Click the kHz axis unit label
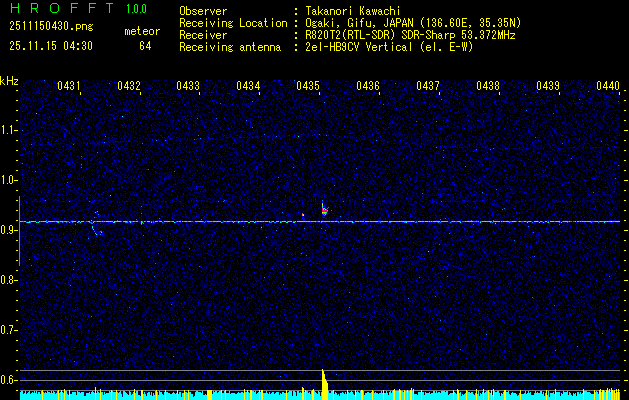629x400 pixels. coord(9,81)
